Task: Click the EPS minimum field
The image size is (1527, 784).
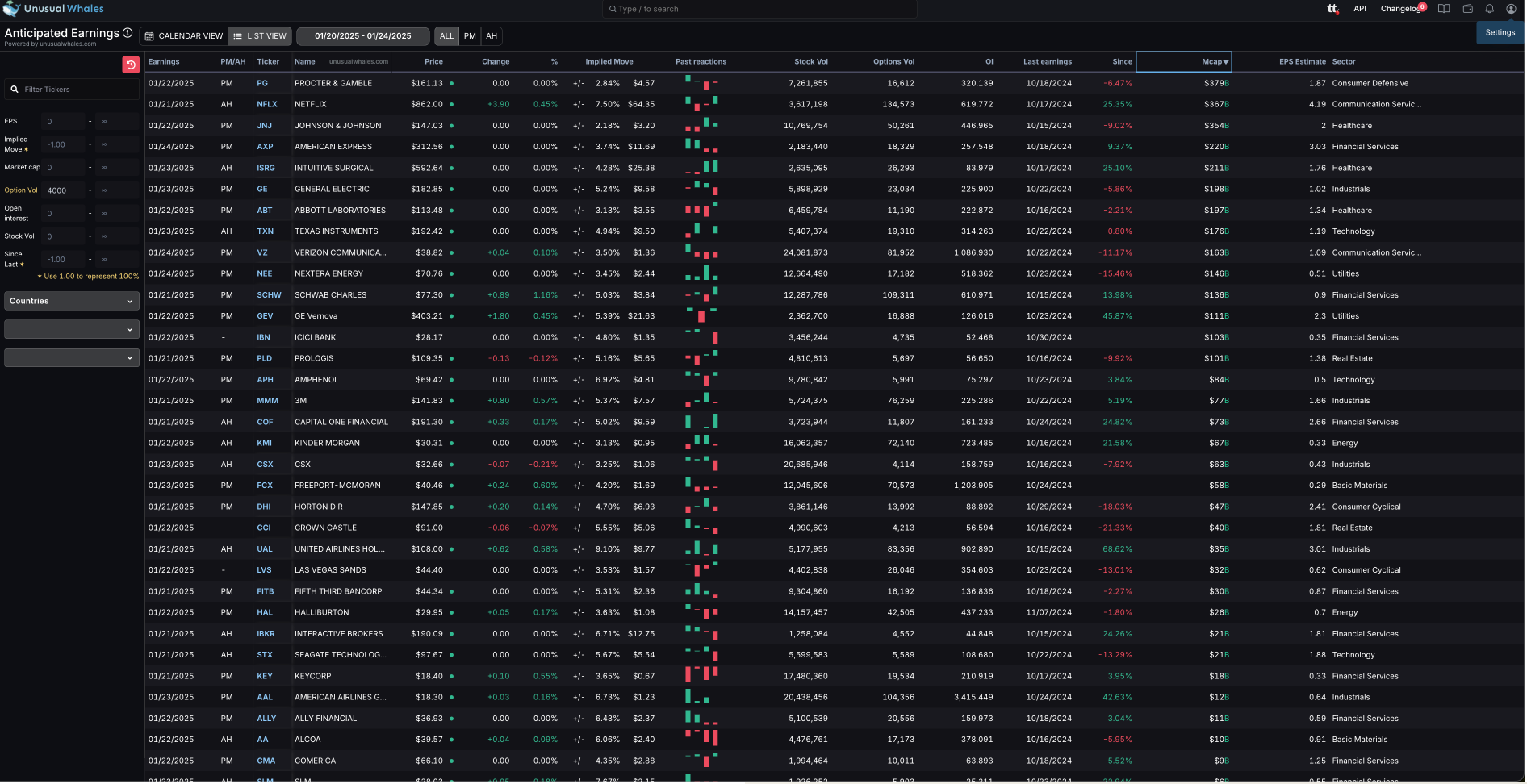Action: click(64, 122)
